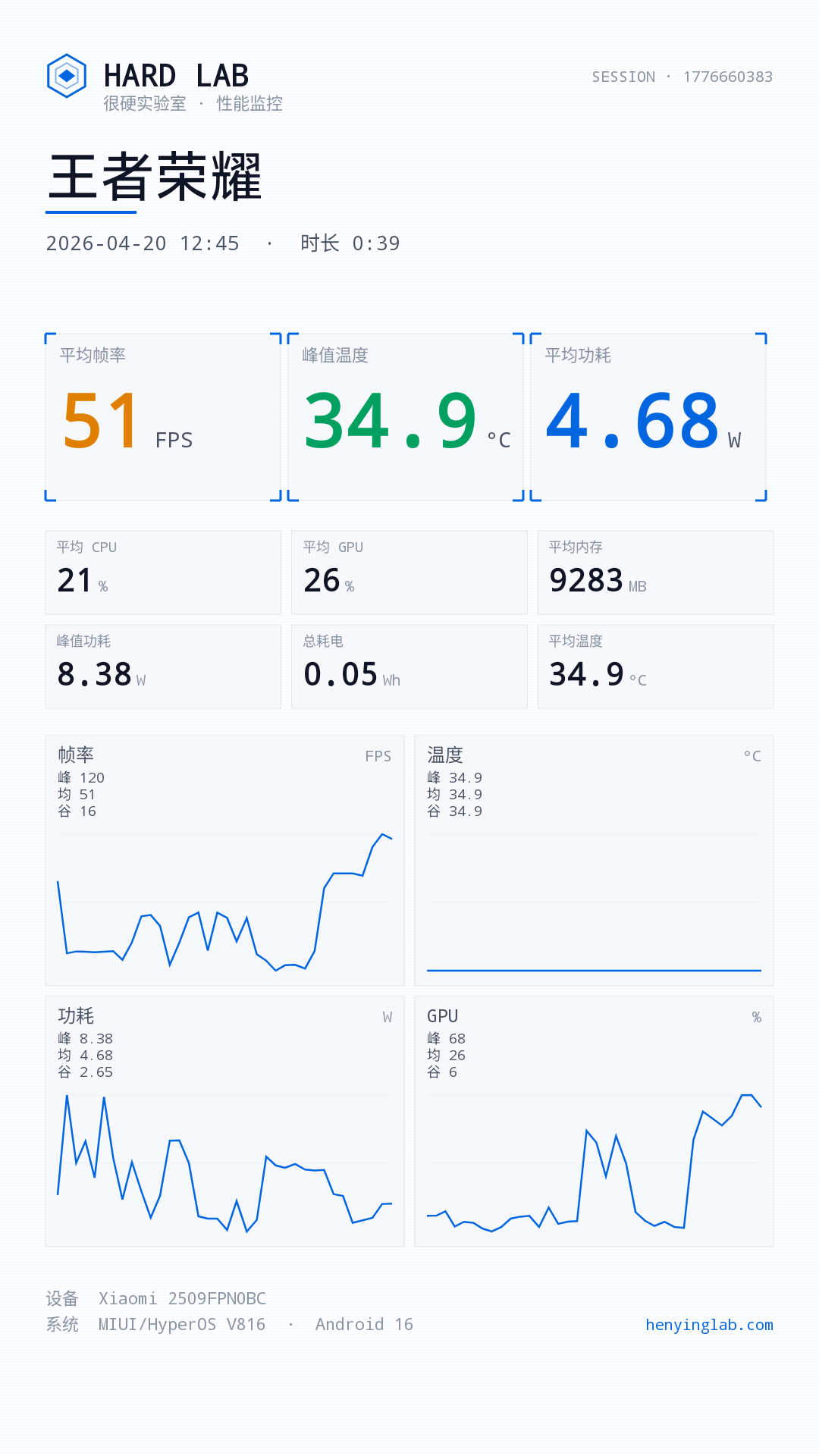Select the HARD LAB title text
Screen dimensions: 819x1456
176,76
